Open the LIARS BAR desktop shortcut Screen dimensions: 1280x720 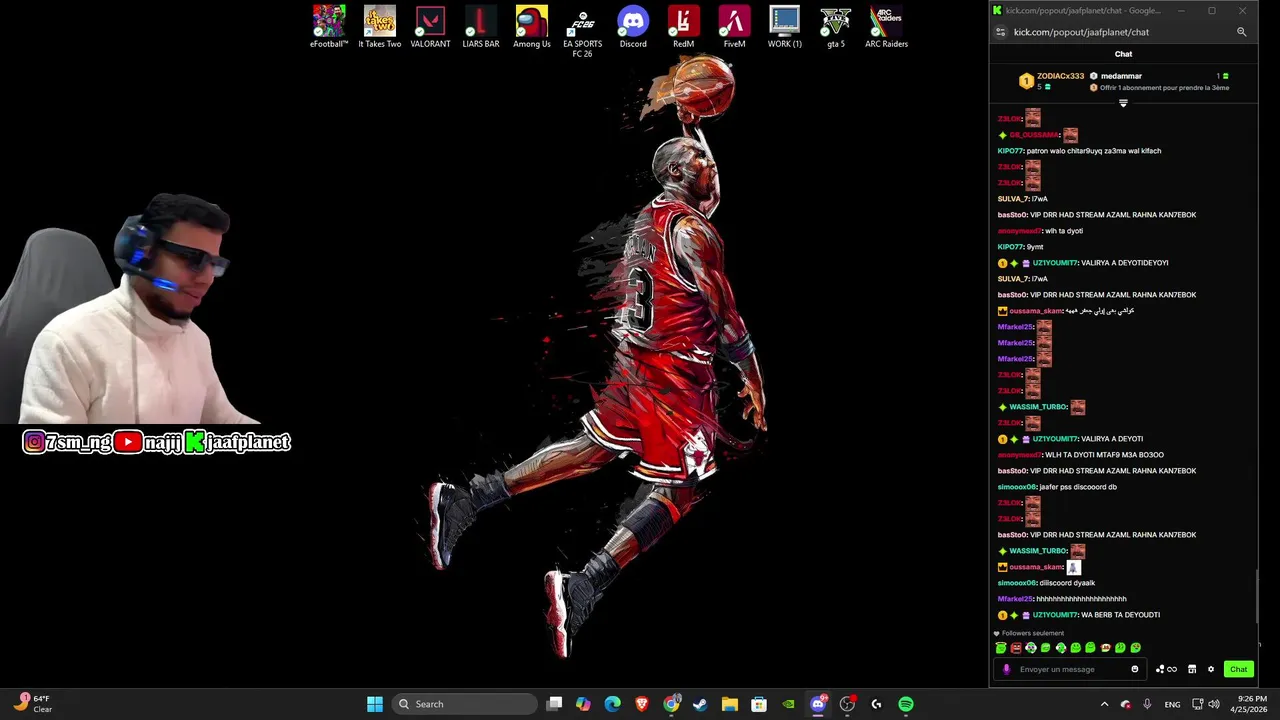pos(481,27)
